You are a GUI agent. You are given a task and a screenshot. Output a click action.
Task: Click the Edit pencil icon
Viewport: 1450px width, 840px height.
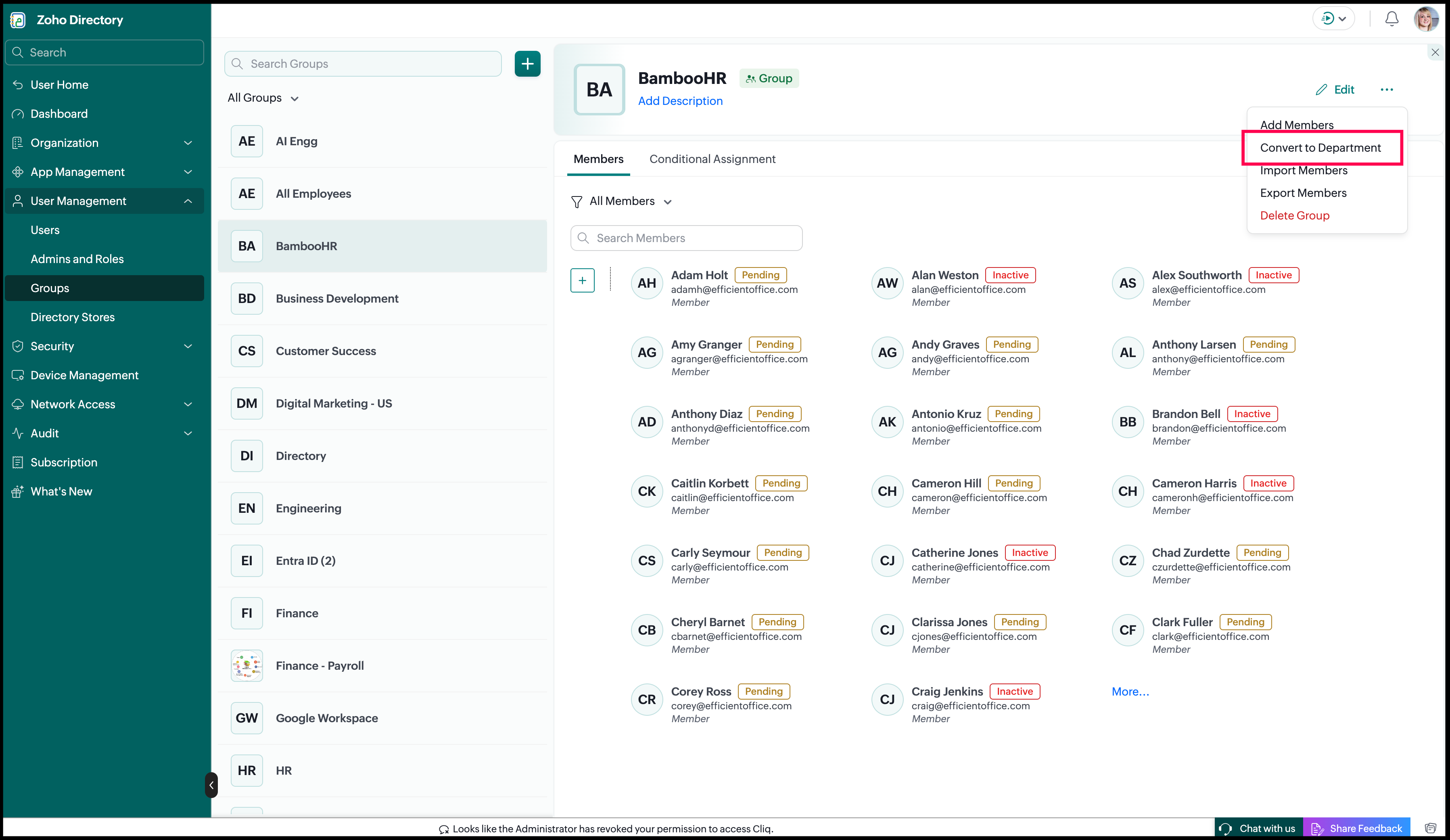[1321, 90]
